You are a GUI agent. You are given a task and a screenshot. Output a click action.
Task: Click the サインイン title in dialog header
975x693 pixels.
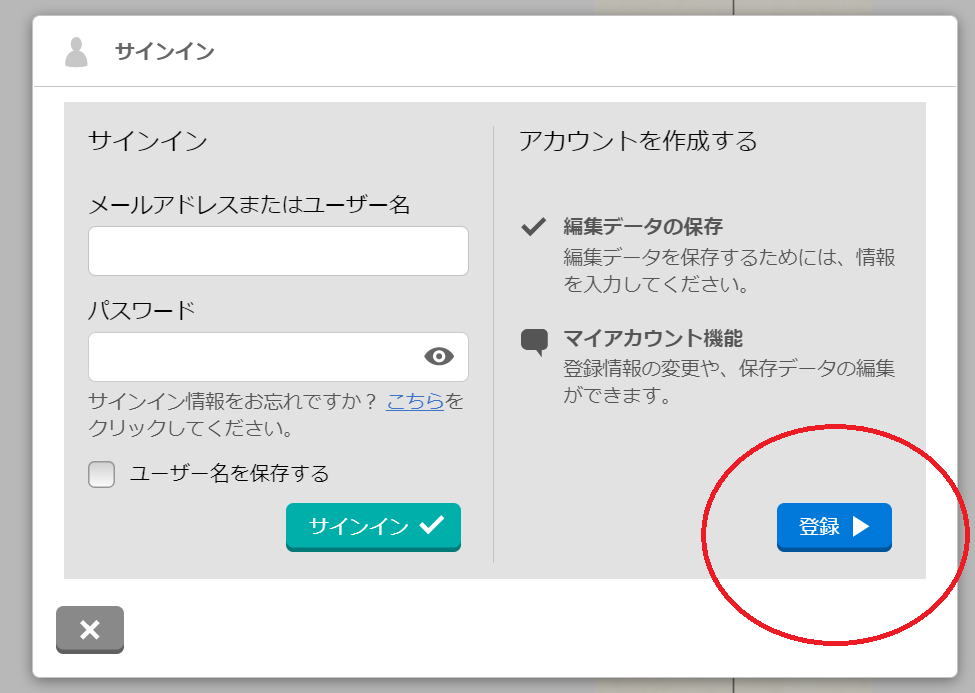tap(165, 52)
